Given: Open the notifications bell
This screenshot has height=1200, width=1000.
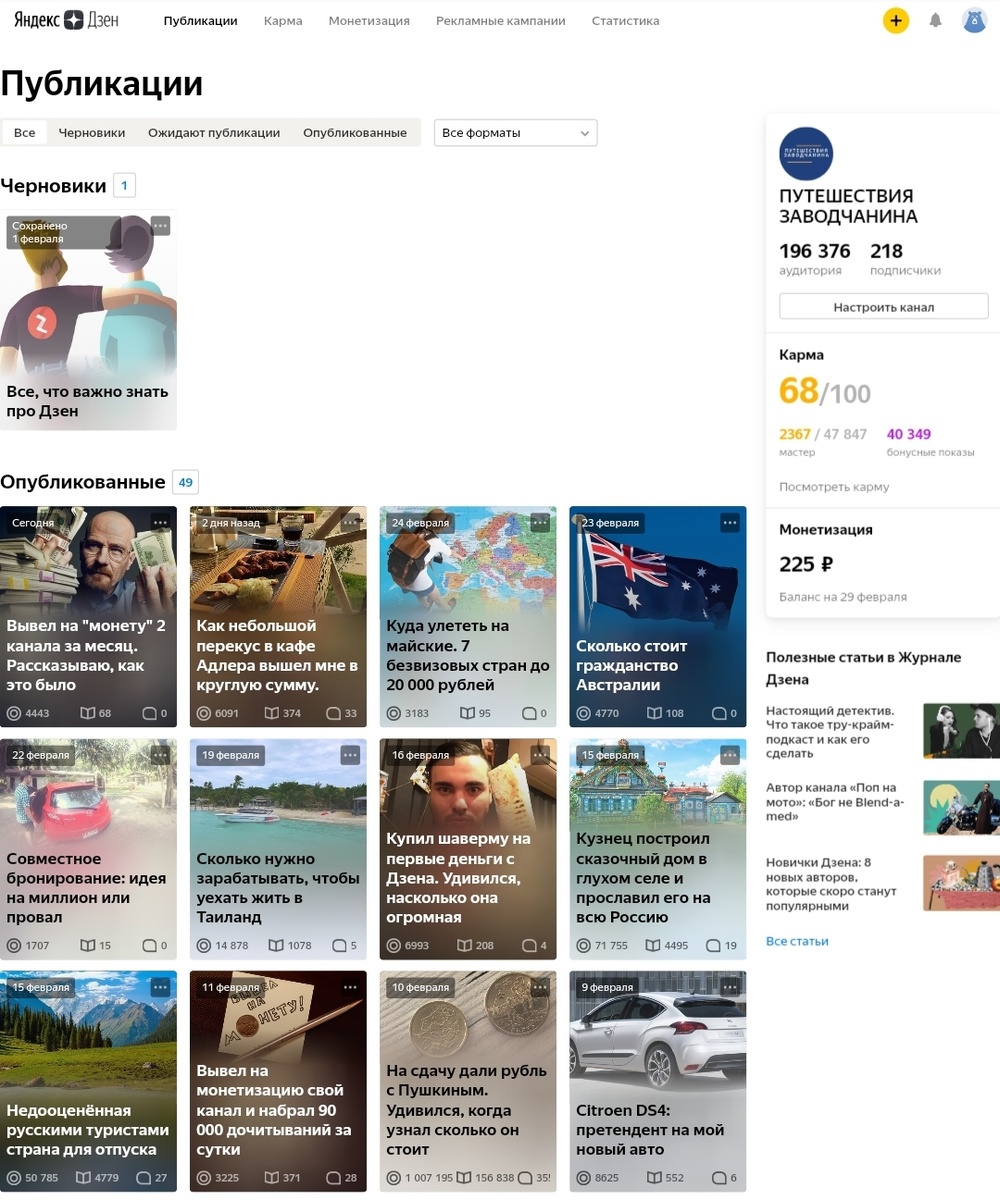Looking at the screenshot, I should 936,20.
